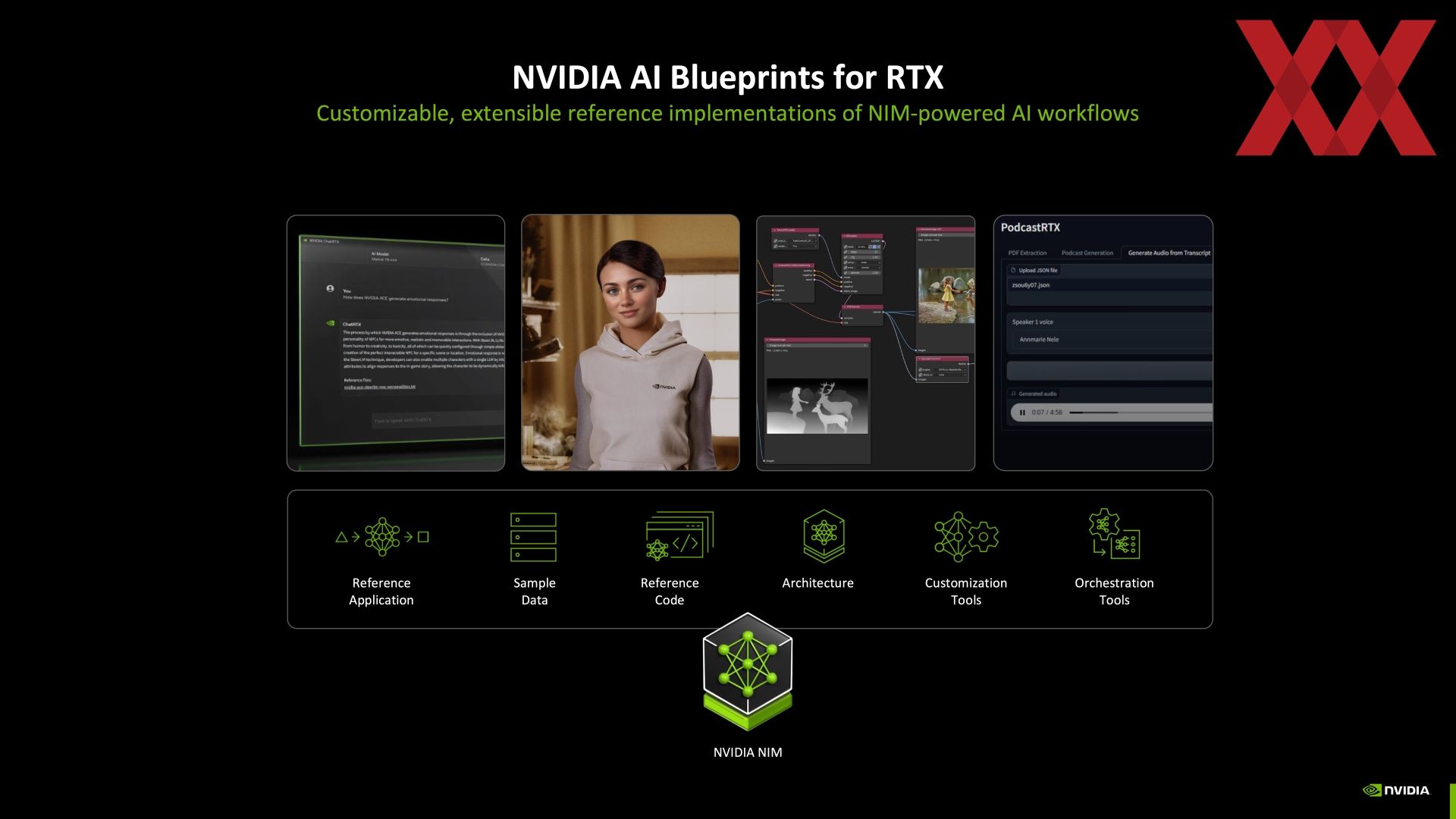This screenshot has width=1456, height=819.
Task: Open the Podcast Generation tab
Action: [x=1087, y=253]
